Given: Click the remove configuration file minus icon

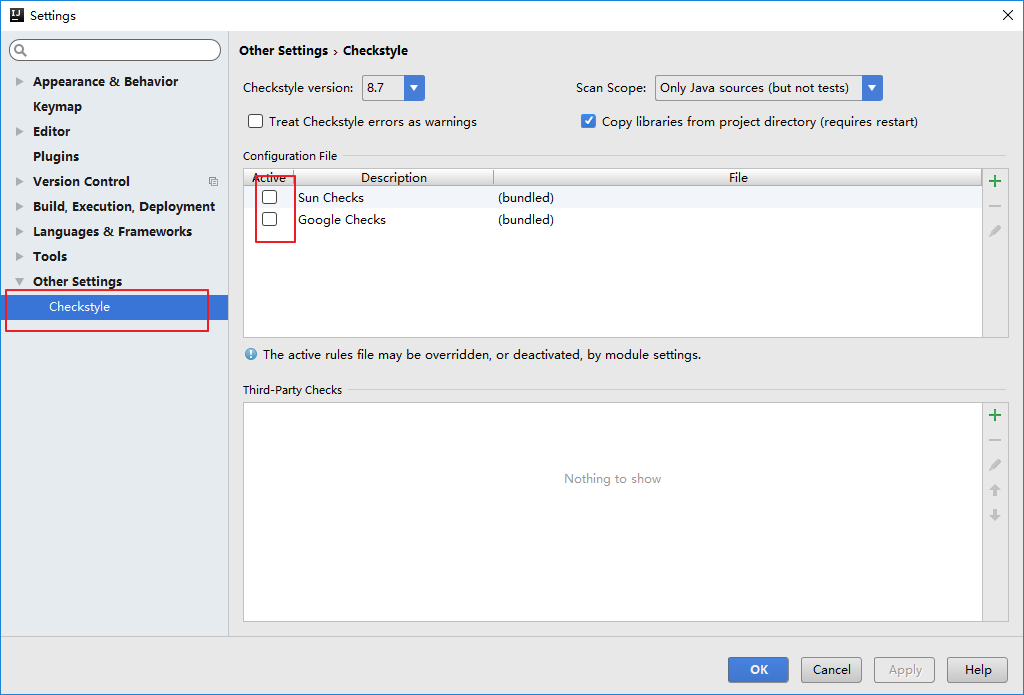Looking at the screenshot, I should (995, 206).
